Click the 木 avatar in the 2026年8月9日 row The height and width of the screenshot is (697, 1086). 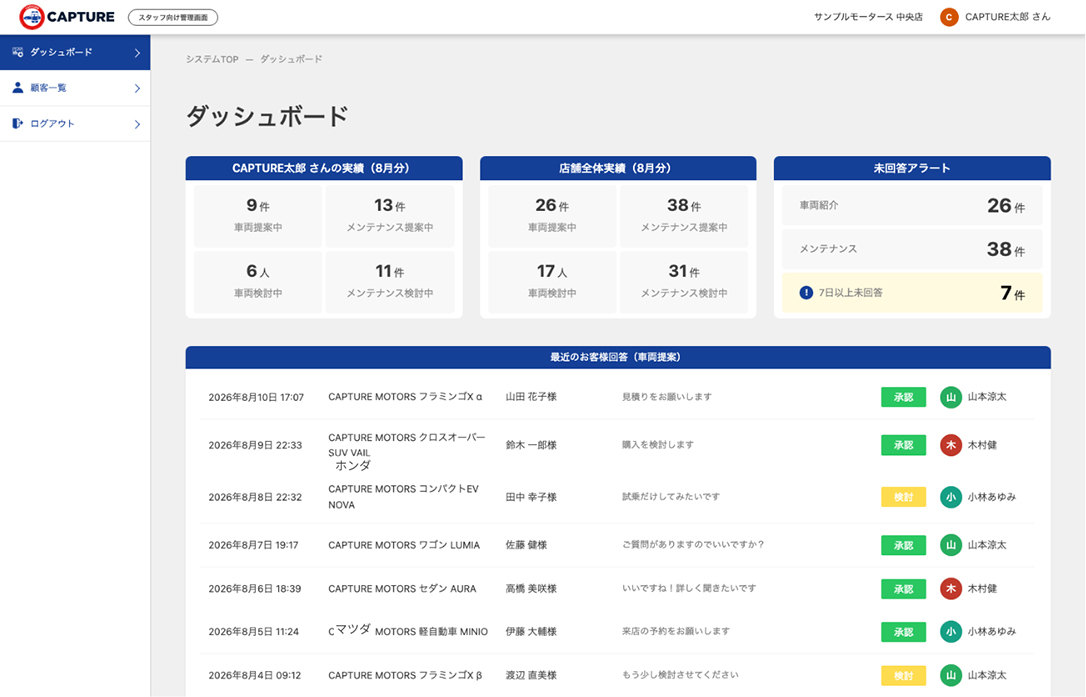click(x=951, y=445)
